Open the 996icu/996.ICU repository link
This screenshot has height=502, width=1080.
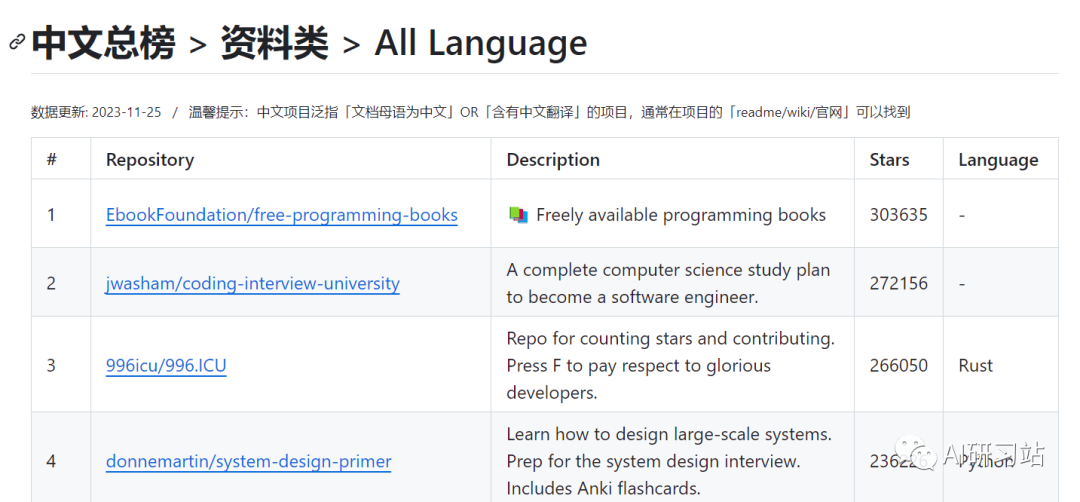pos(166,365)
